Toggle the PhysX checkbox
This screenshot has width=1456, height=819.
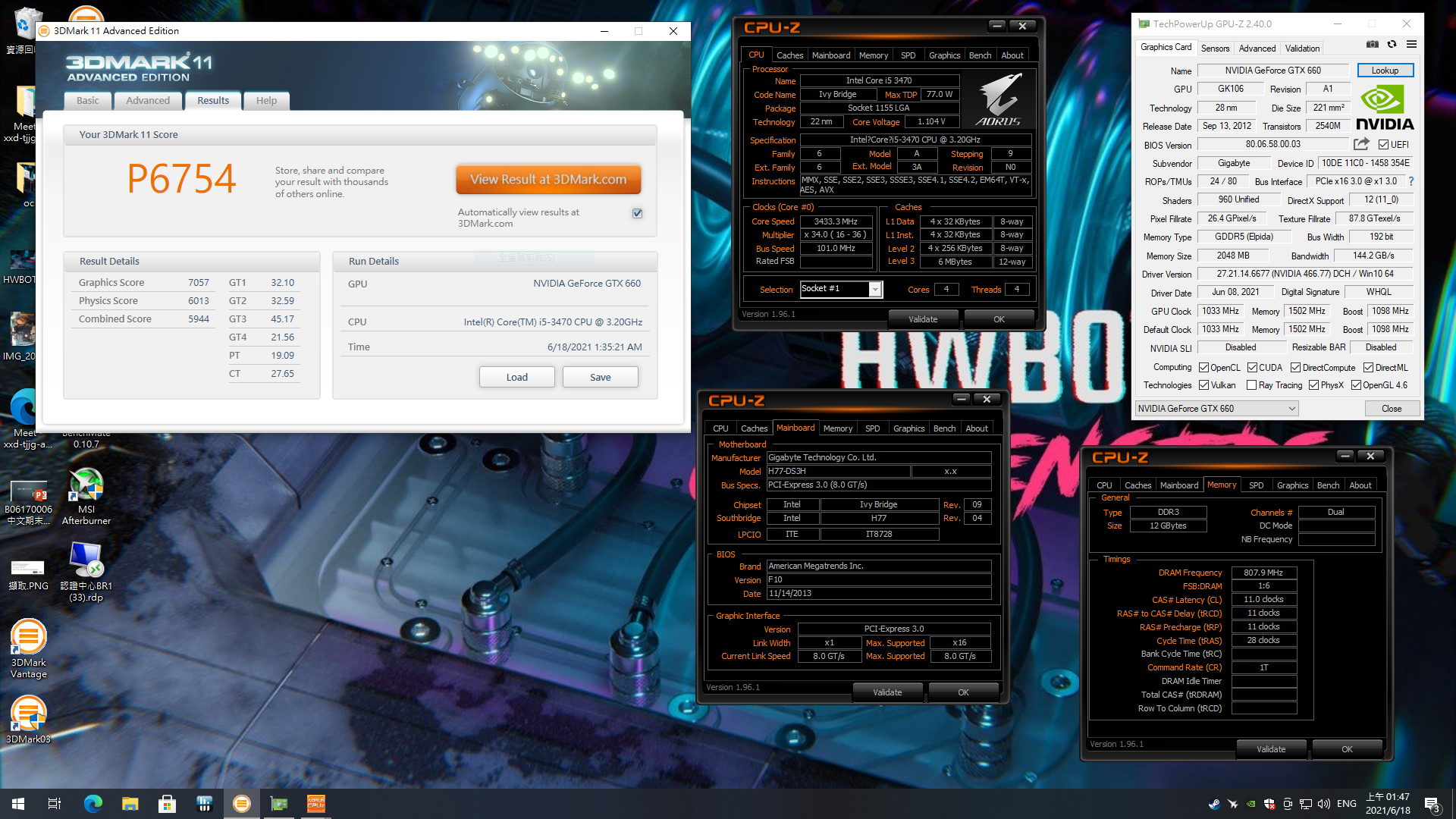1313,385
